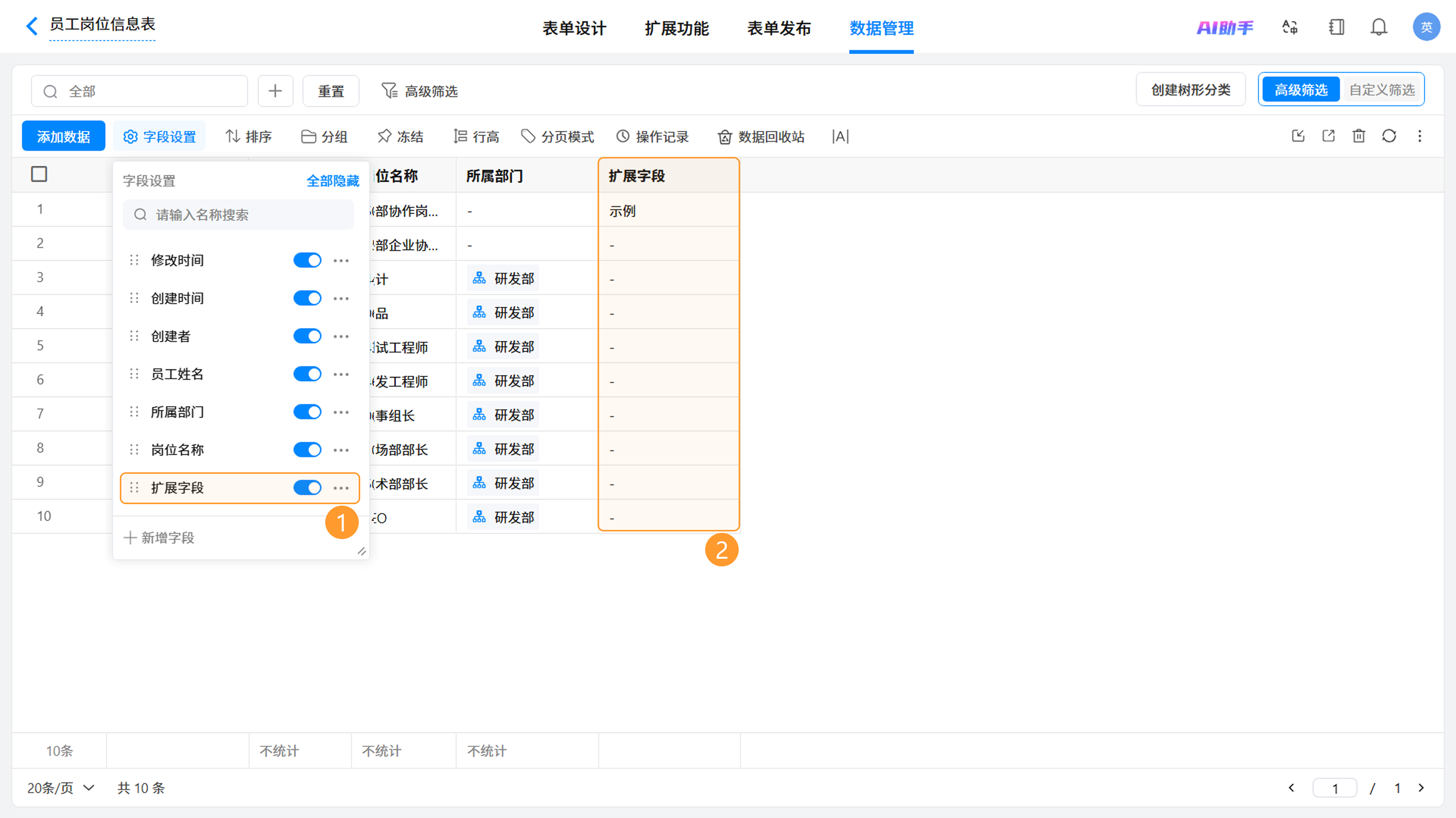Open 高级筛选 funnel filter

point(419,91)
